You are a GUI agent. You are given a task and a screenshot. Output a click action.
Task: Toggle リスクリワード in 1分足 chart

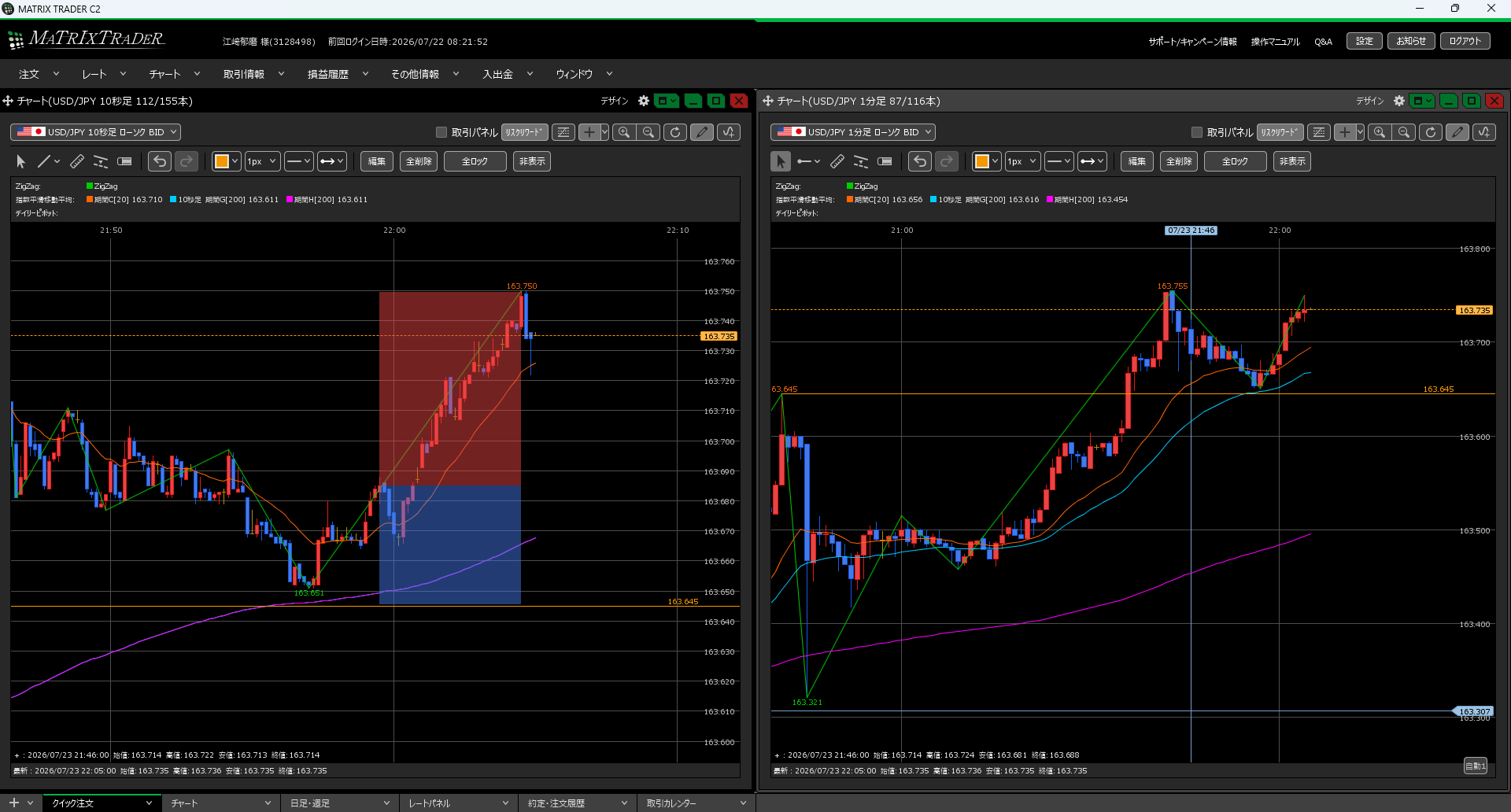tap(1280, 132)
